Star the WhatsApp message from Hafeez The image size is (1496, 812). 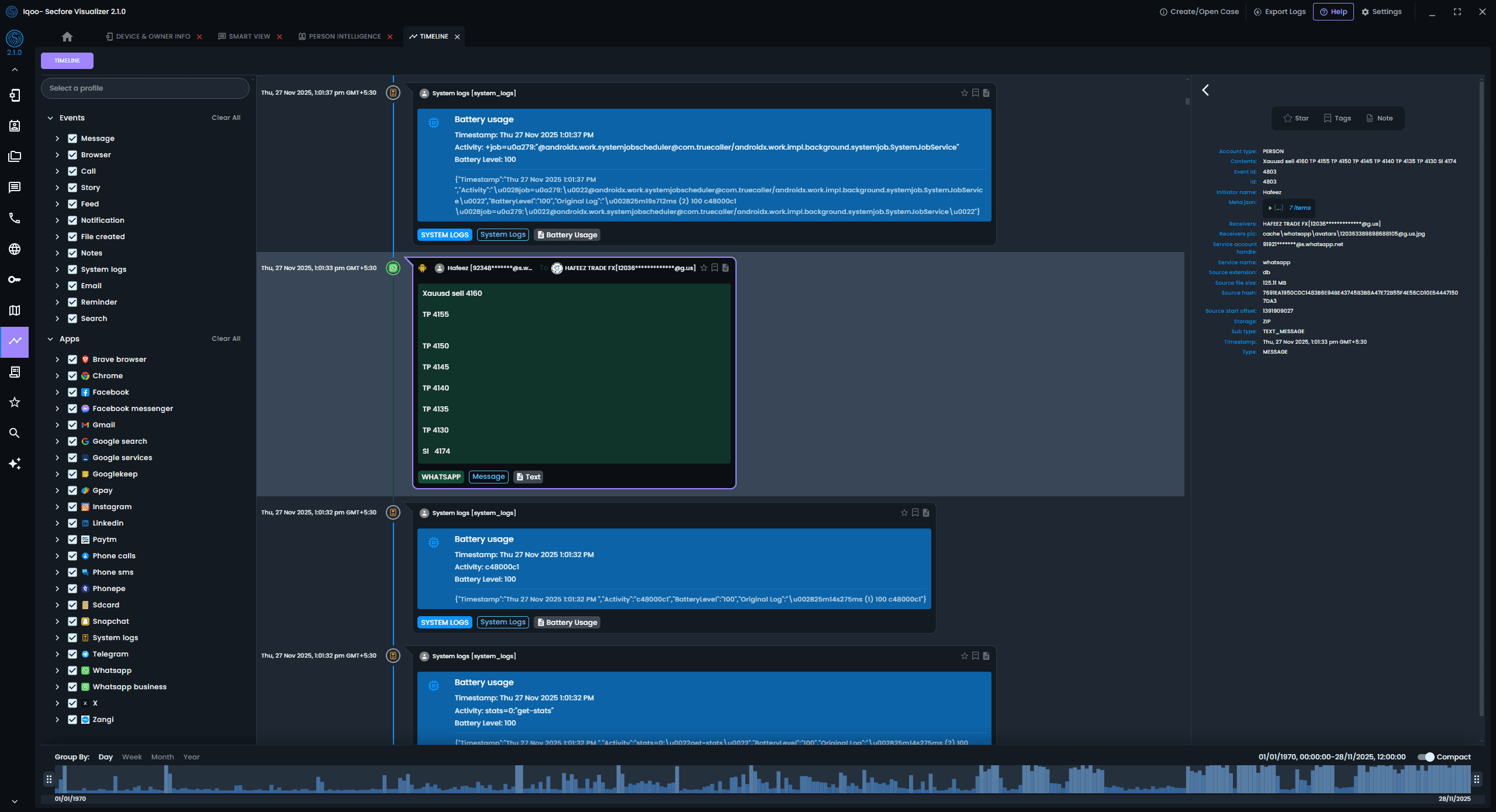[x=704, y=268]
